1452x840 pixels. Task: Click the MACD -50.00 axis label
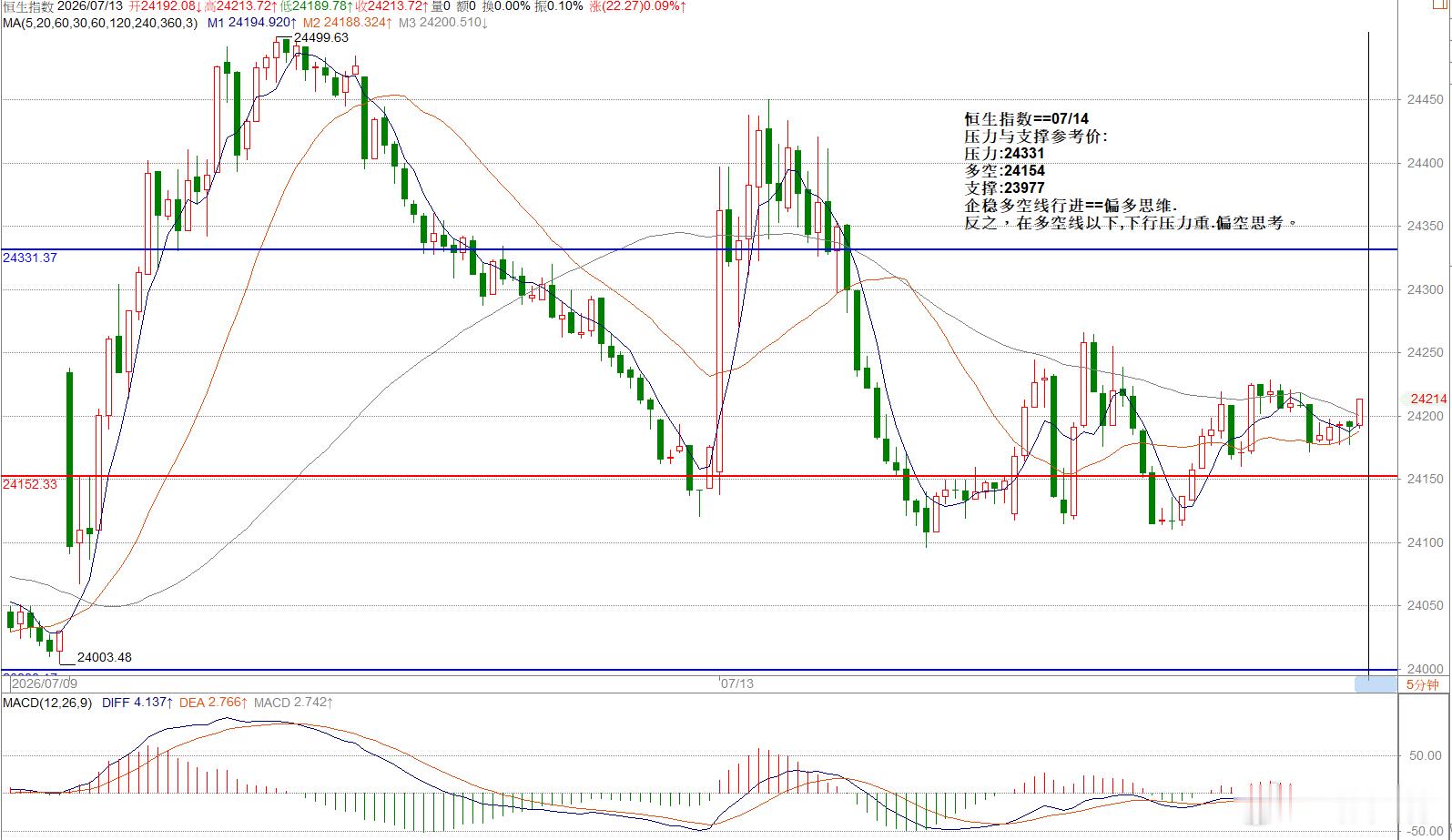pyautogui.click(x=1423, y=831)
